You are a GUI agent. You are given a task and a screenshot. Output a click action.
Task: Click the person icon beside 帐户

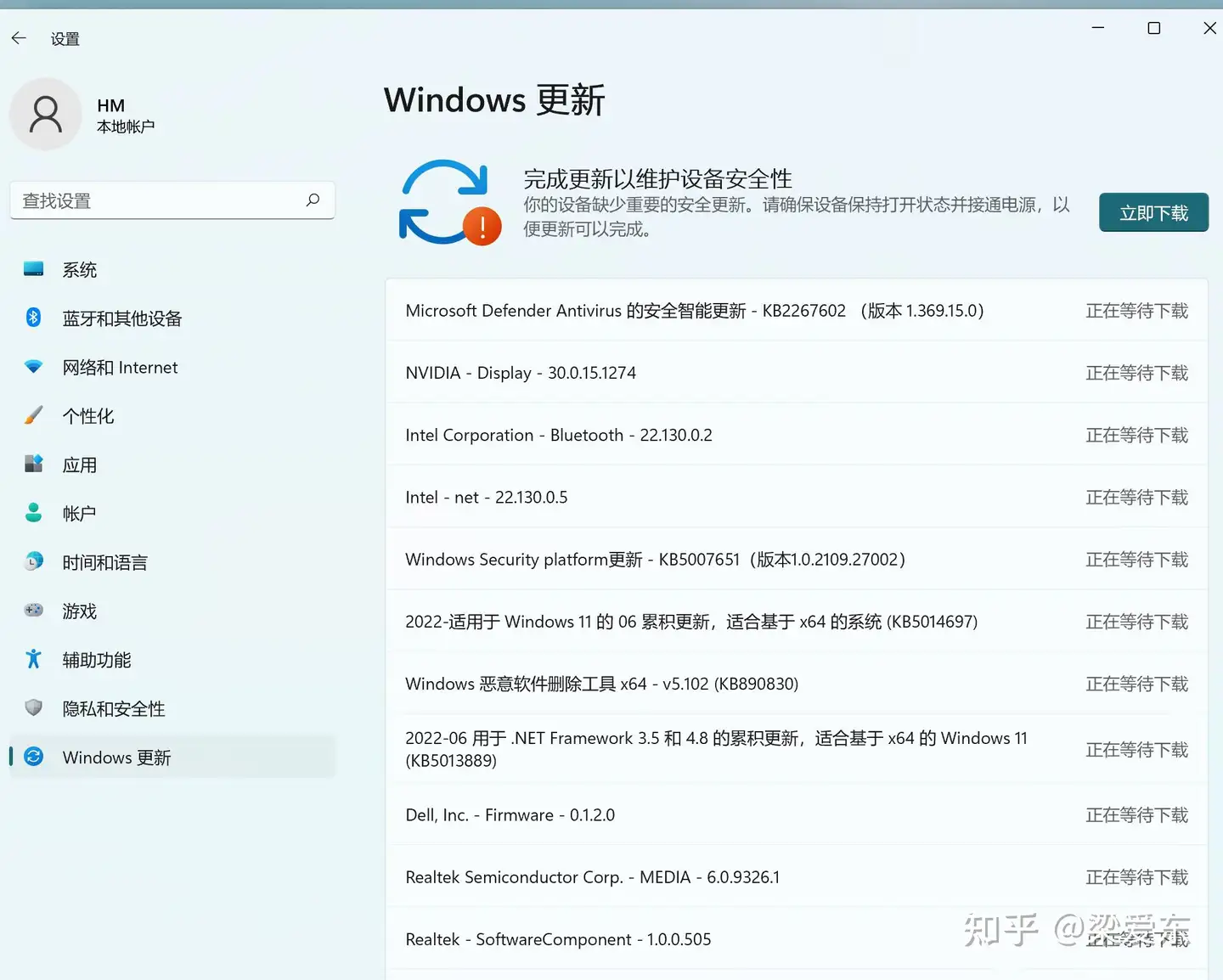[33, 512]
